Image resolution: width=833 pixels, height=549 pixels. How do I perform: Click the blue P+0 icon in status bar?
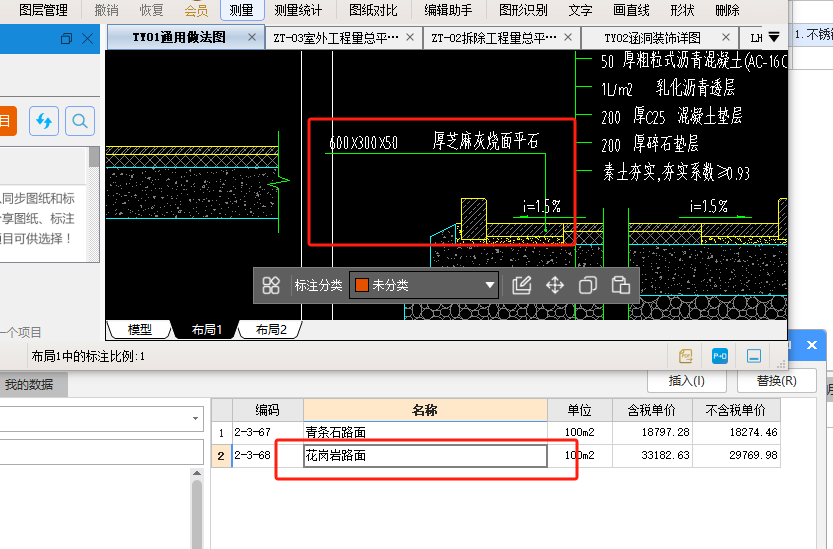(720, 356)
